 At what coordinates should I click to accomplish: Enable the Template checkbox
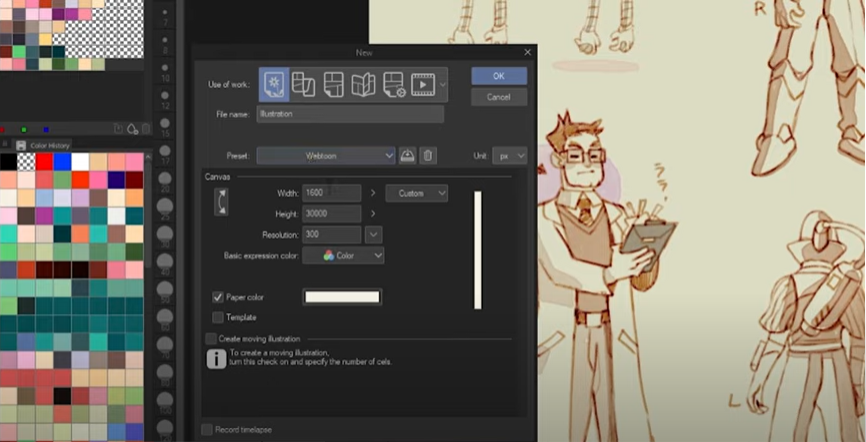[218, 317]
